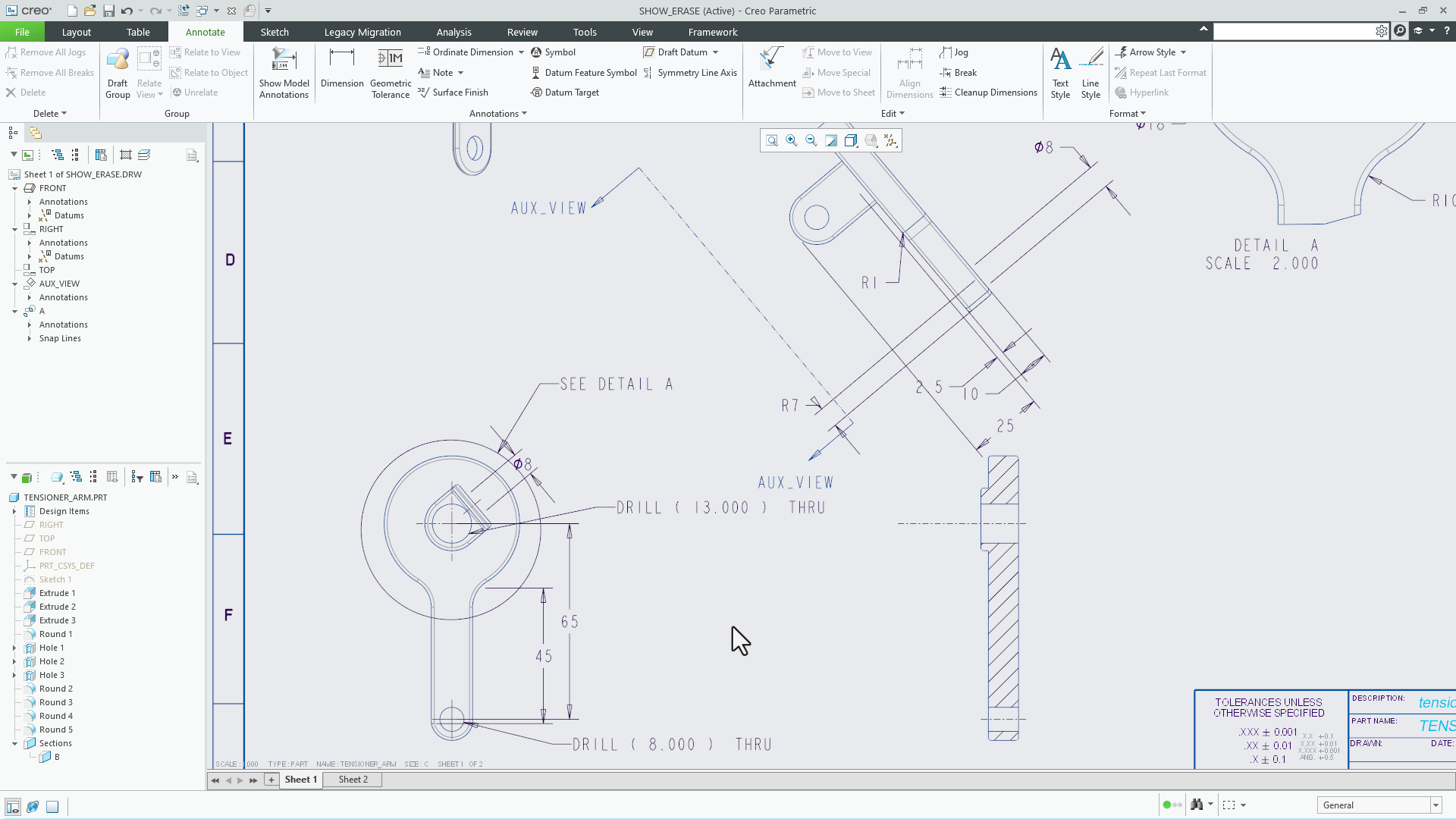Expand the Note dropdown arrow
This screenshot has height=819, width=1456.
[460, 73]
